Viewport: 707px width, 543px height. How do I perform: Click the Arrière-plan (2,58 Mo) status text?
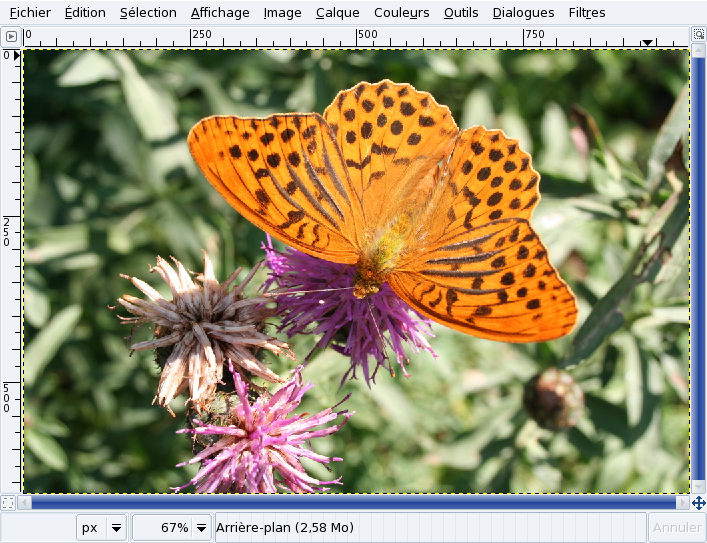[285, 527]
